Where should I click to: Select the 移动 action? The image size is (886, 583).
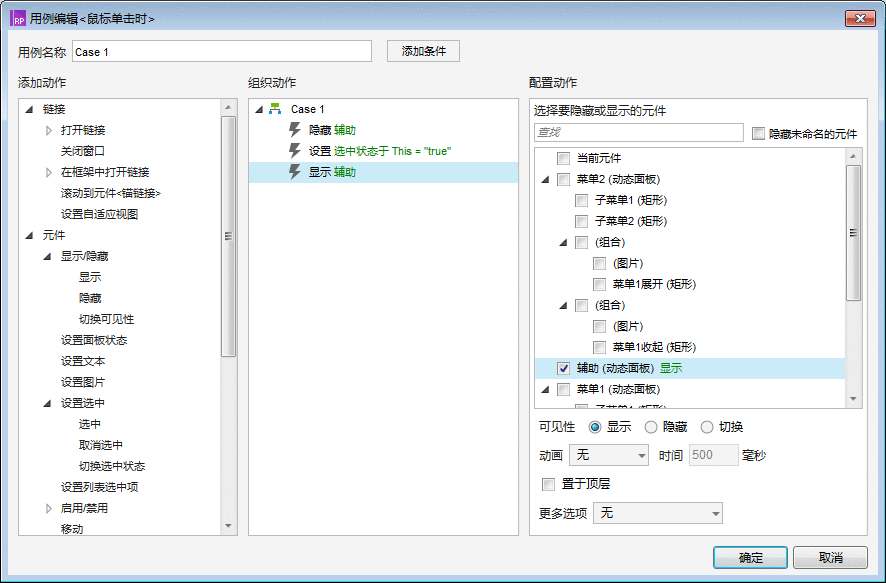72,529
